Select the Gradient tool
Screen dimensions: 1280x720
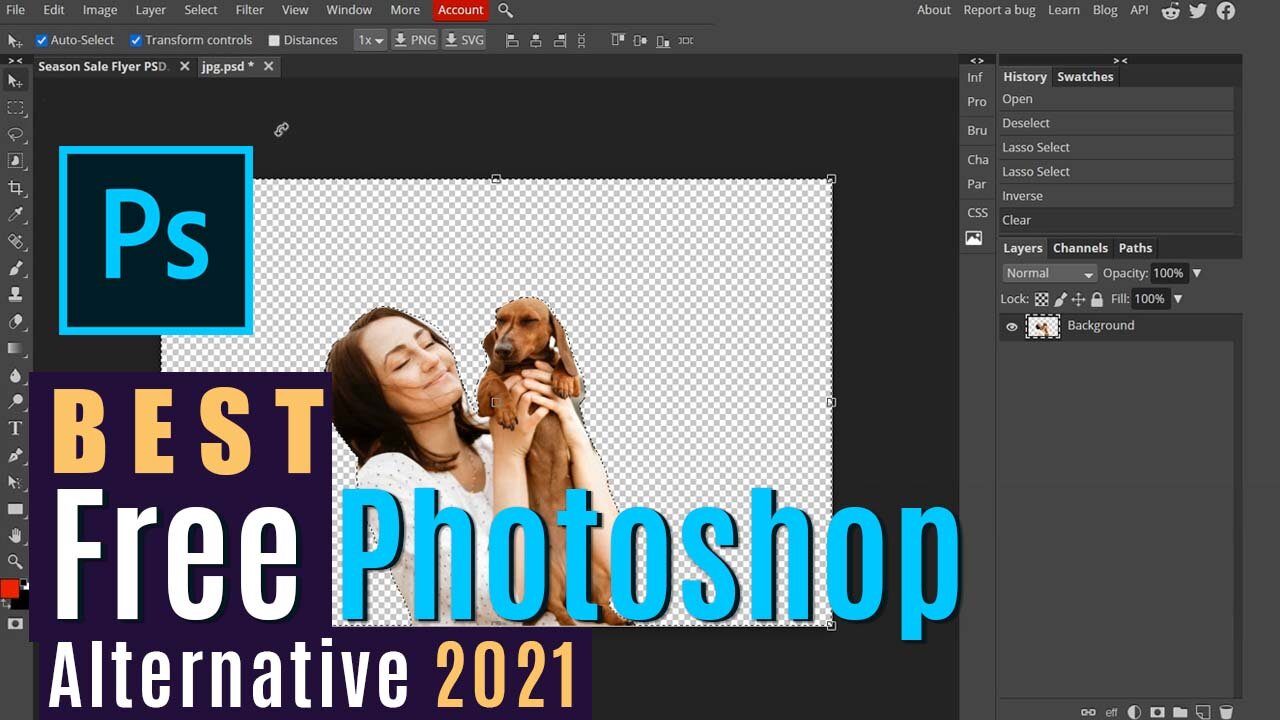[15, 349]
